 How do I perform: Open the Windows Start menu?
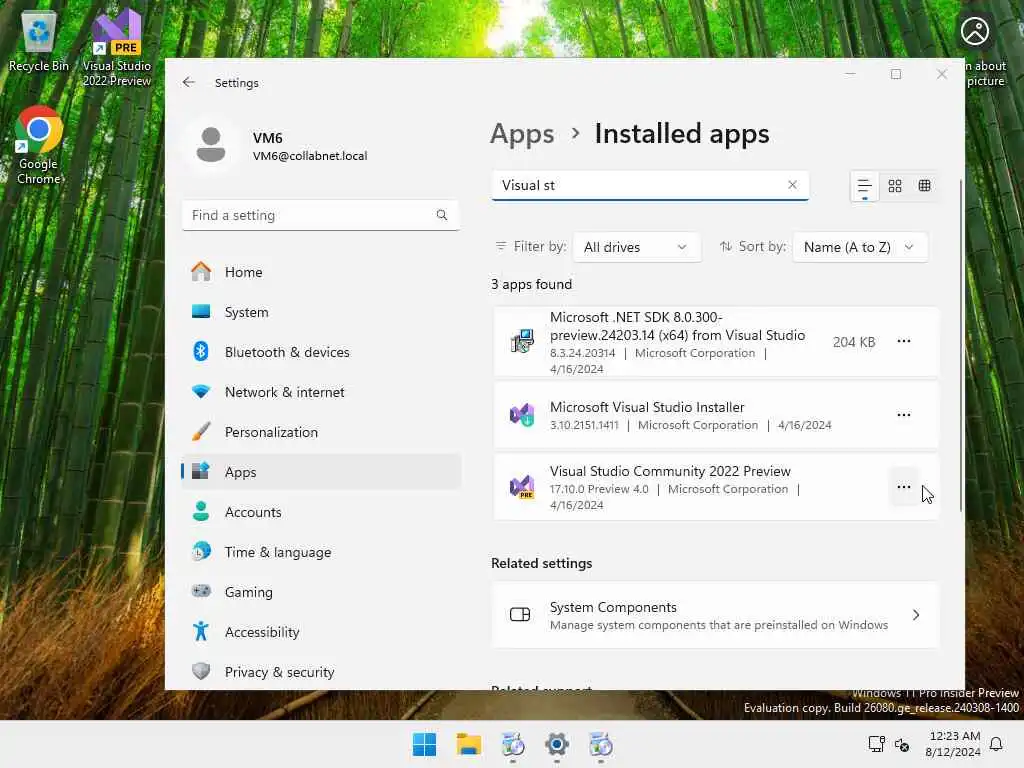[424, 744]
